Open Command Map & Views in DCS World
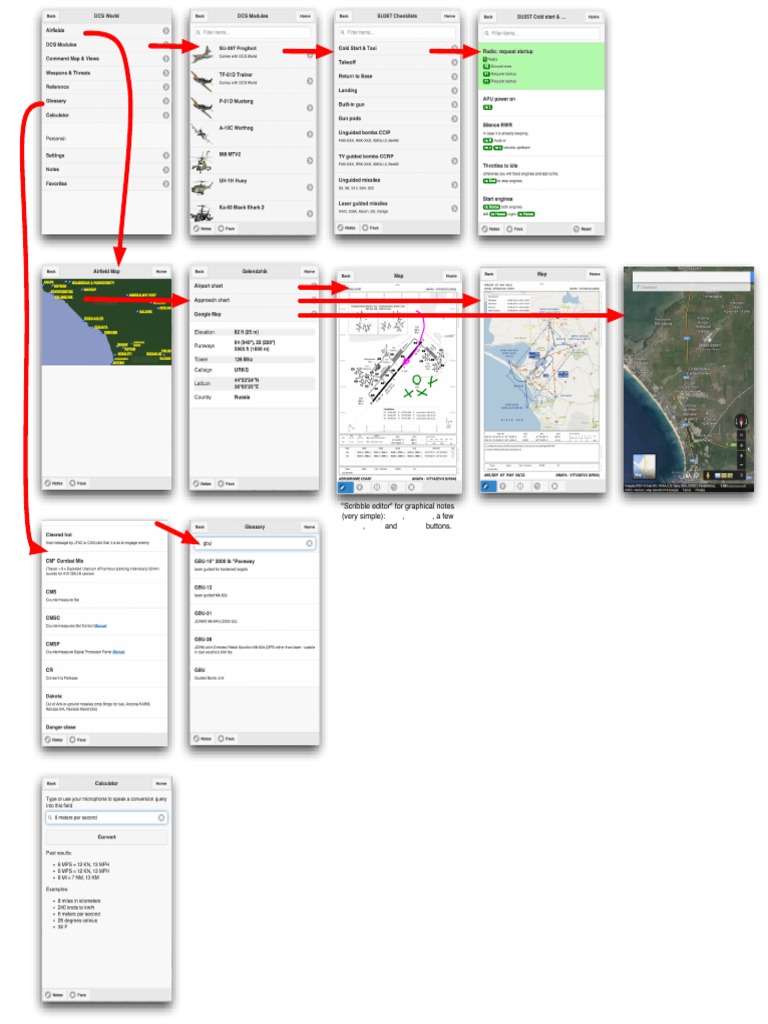Screen dimensions: 768x1024 (106, 59)
